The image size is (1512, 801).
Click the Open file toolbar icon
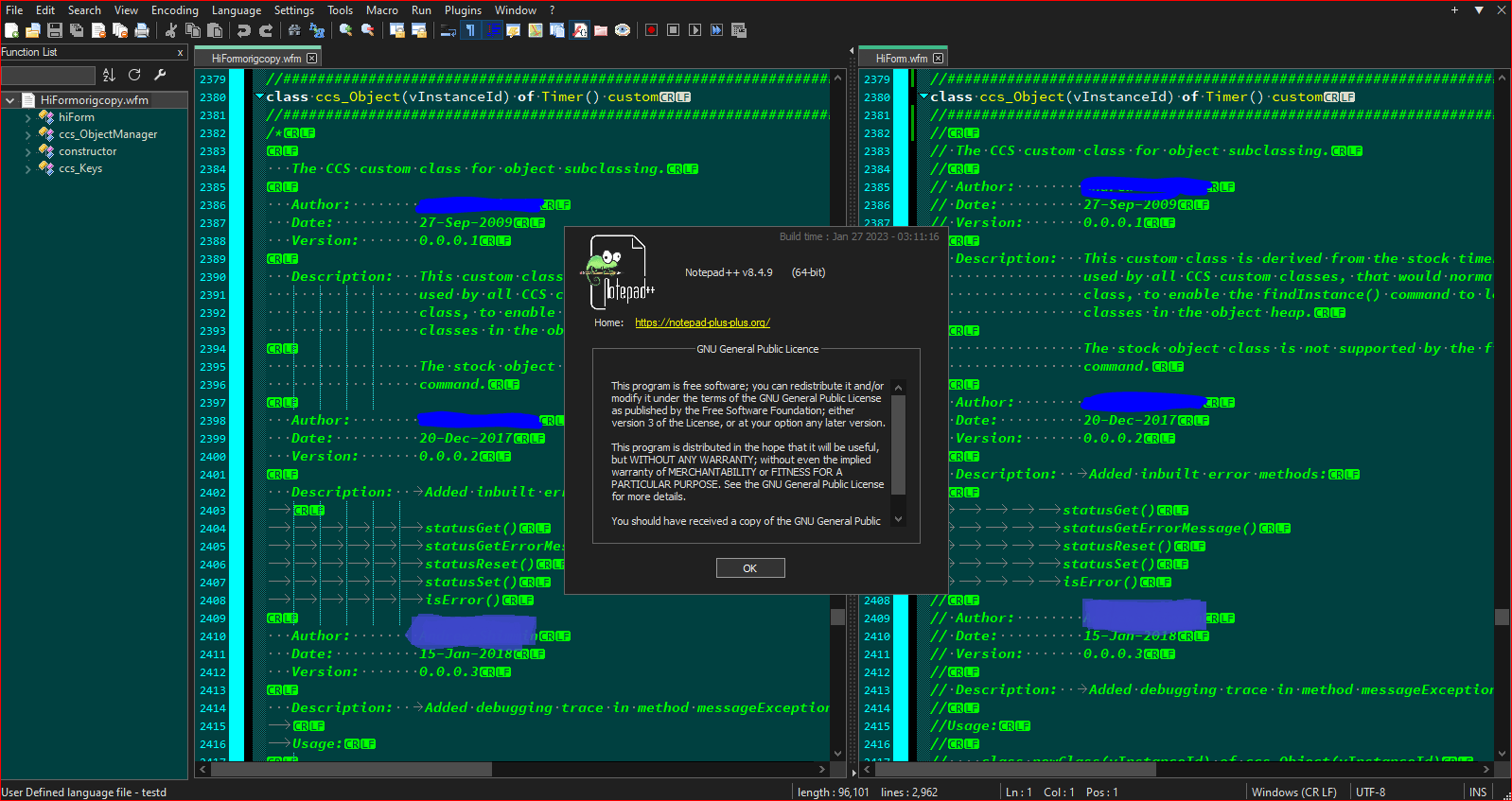[x=33, y=30]
